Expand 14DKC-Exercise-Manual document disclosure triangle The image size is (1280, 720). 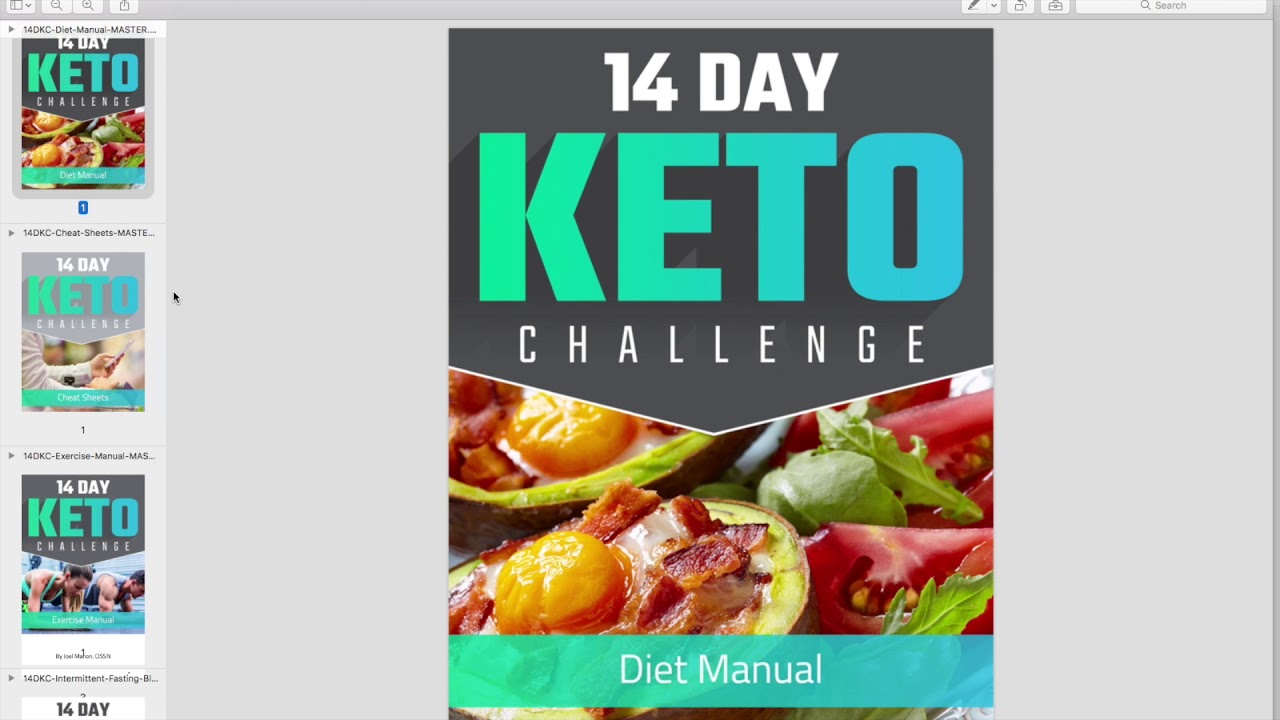click(11, 456)
